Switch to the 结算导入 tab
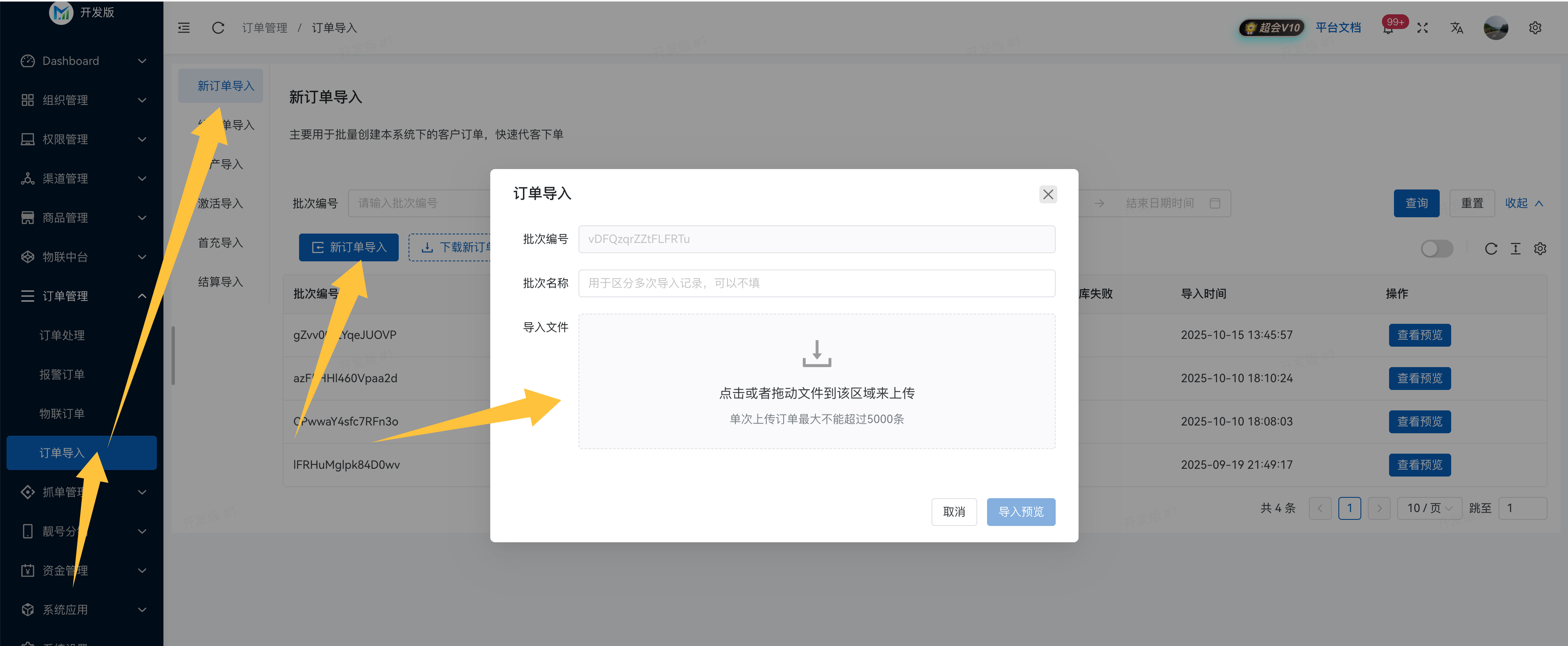This screenshot has height=646, width=1568. (220, 282)
